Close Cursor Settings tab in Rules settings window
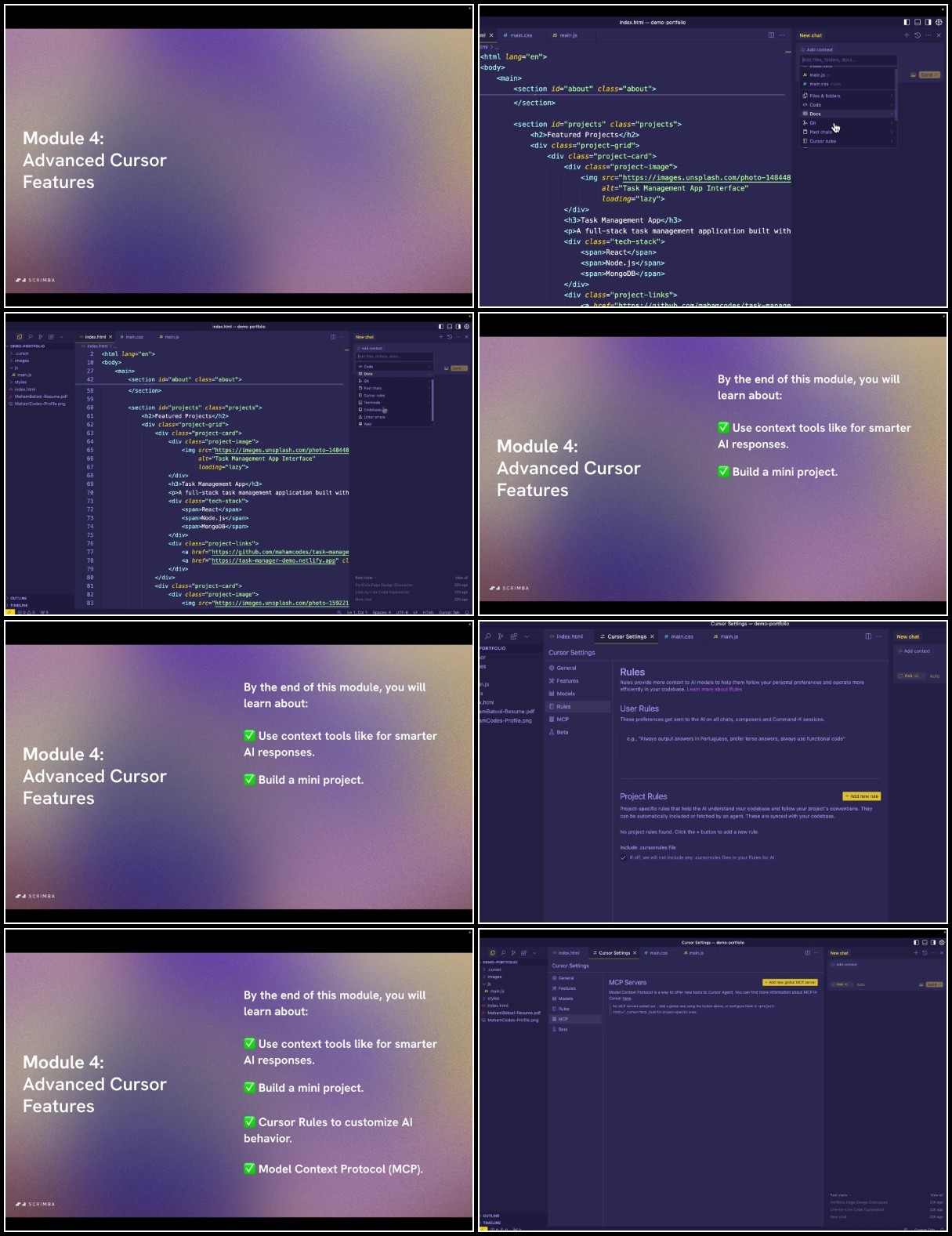 652,636
